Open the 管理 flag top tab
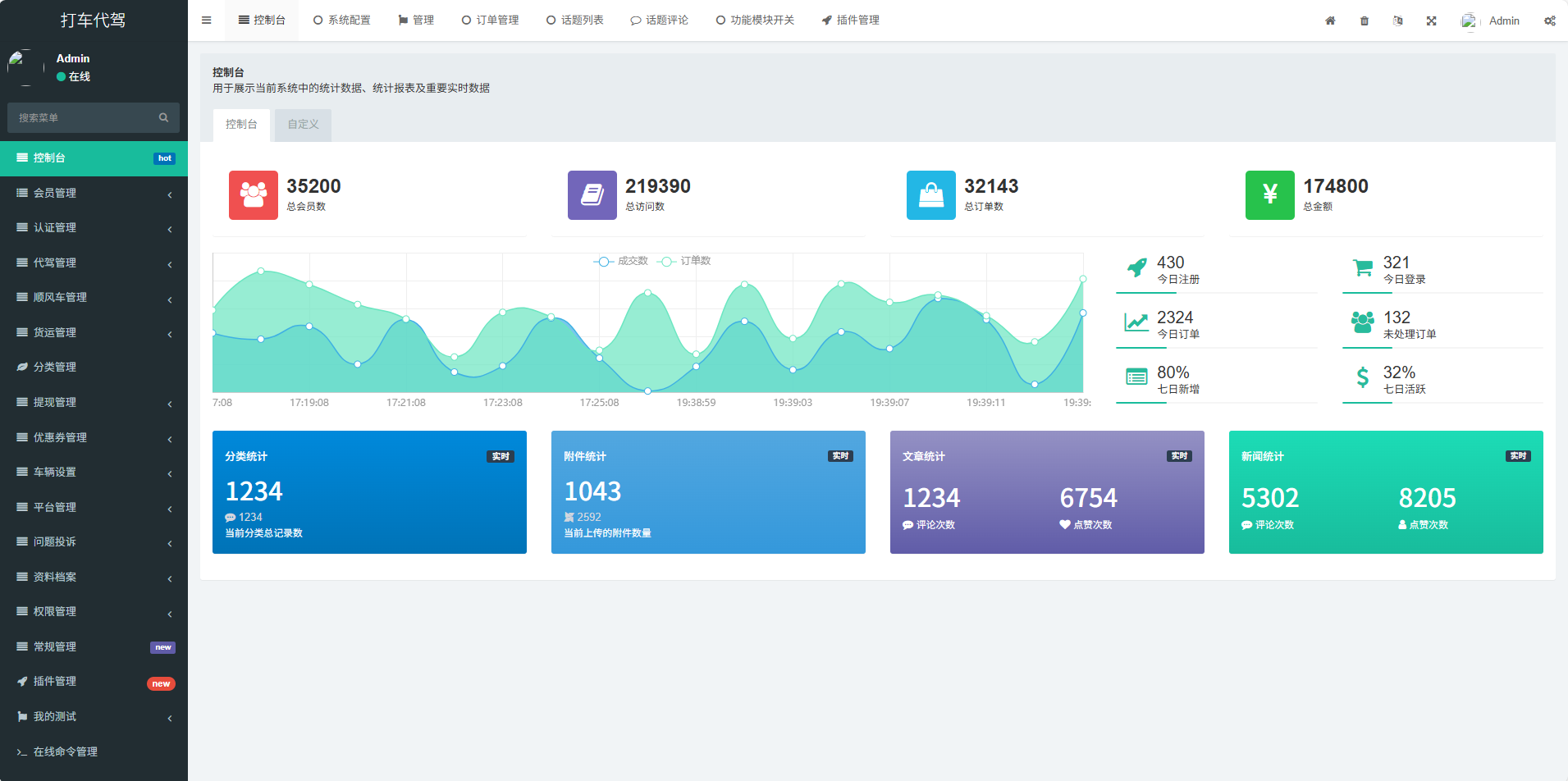This screenshot has width=1568, height=781. (416, 21)
